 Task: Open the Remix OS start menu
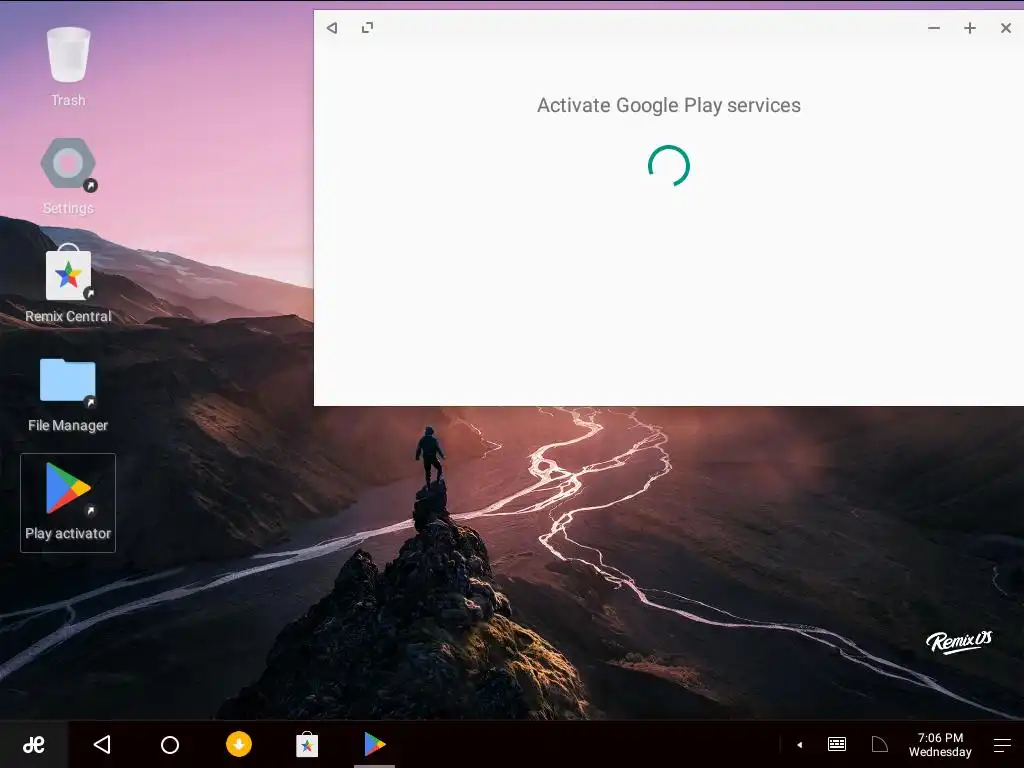34,744
